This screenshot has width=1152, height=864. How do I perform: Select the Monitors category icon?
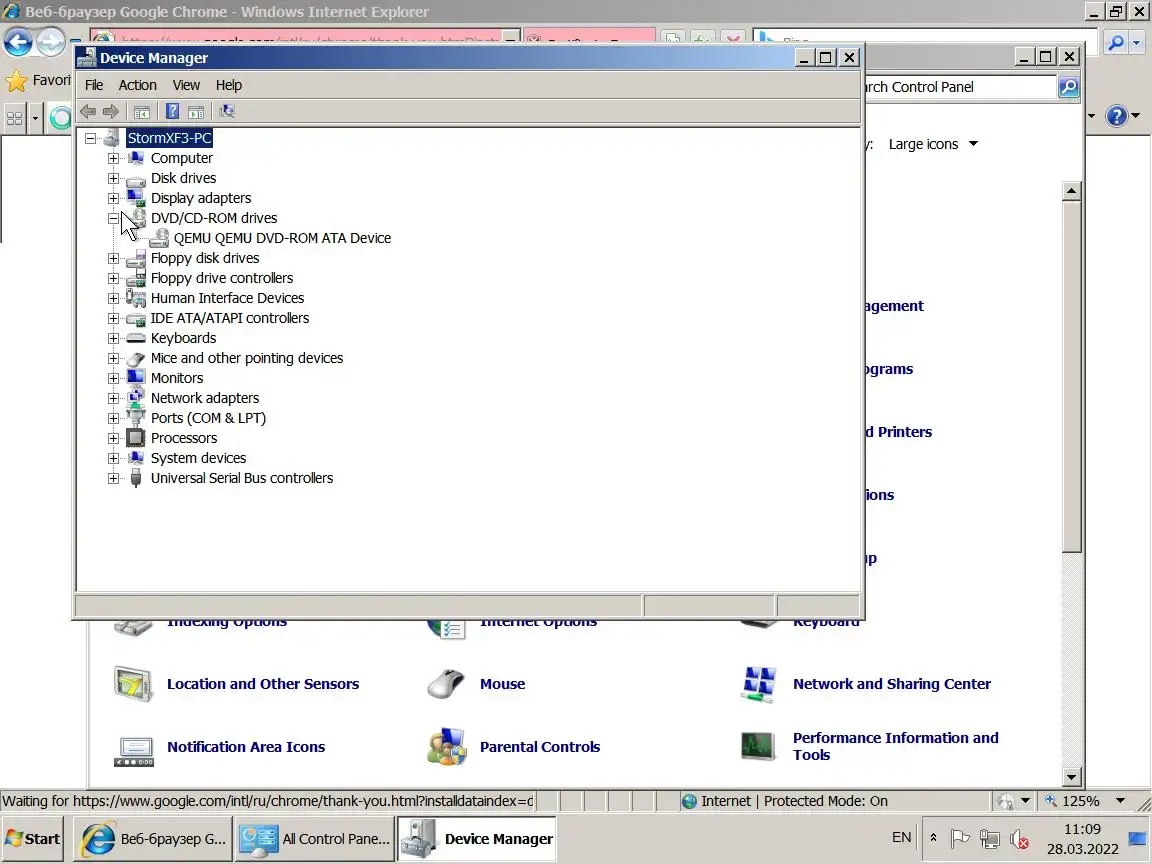135,378
